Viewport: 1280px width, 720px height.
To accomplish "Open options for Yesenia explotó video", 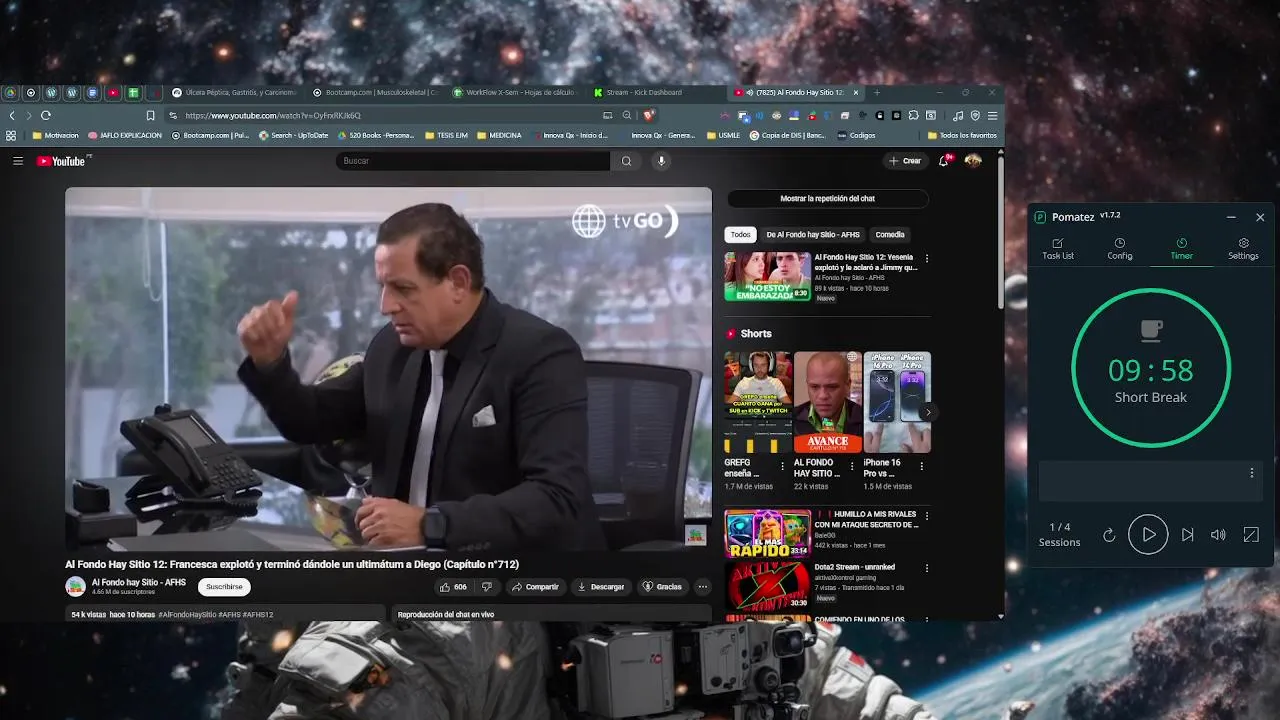I will coord(926,258).
